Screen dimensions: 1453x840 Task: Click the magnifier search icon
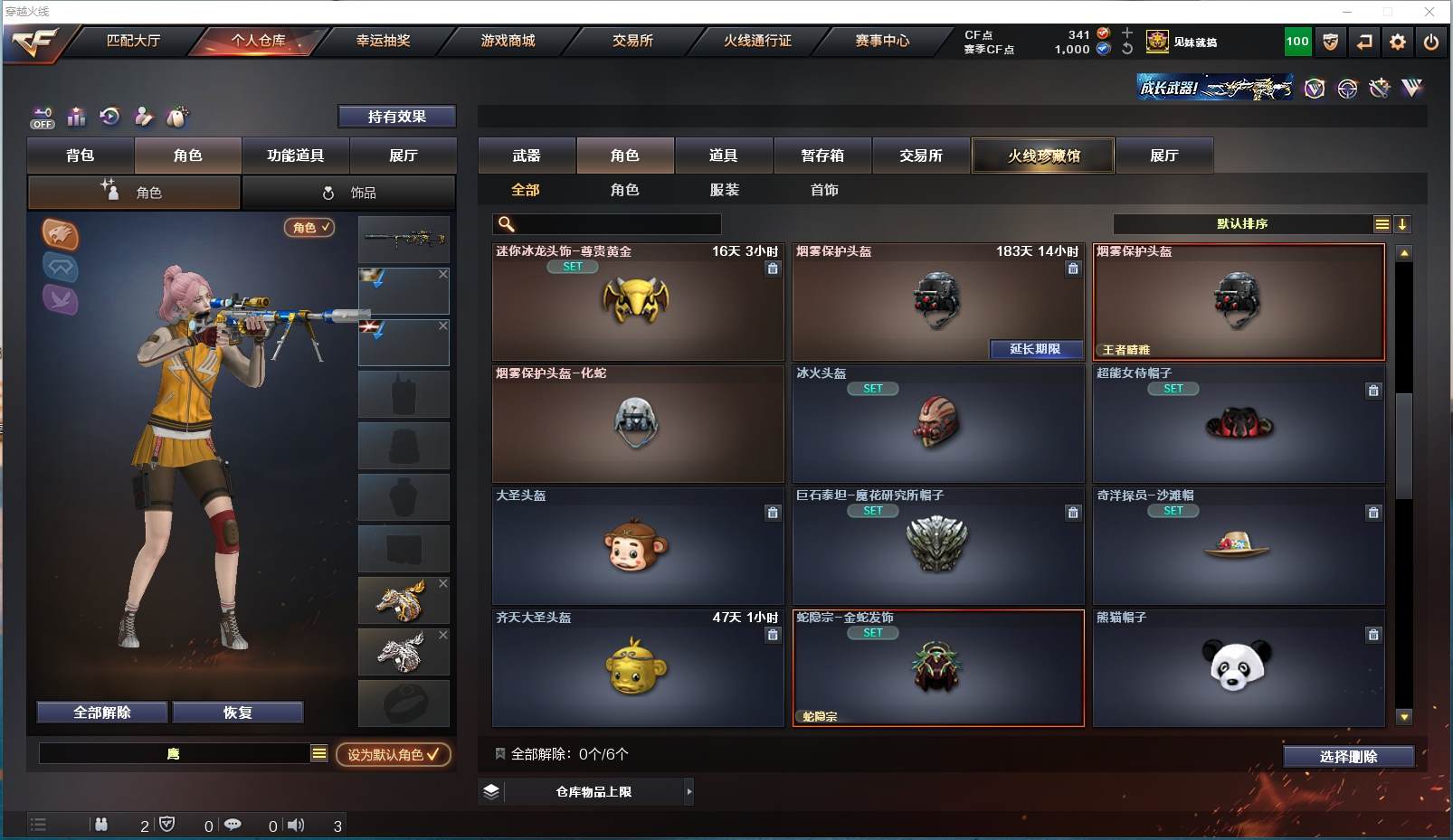coord(507,224)
